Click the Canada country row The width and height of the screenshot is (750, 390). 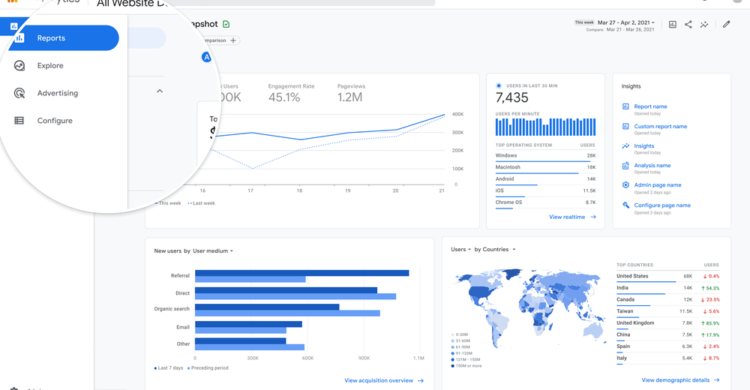[x=668, y=301]
